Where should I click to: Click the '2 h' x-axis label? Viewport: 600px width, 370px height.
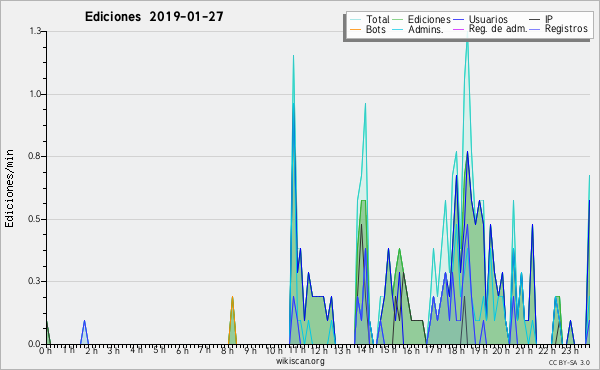[91, 351]
